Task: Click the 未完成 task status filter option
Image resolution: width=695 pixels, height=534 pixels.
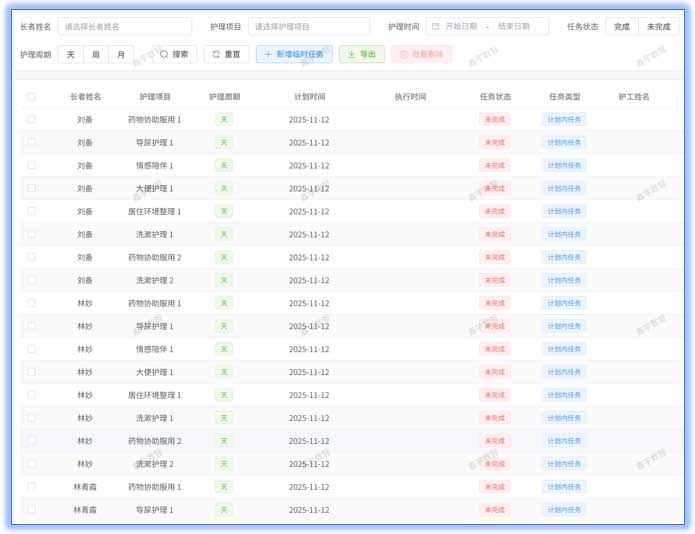Action: [658, 27]
